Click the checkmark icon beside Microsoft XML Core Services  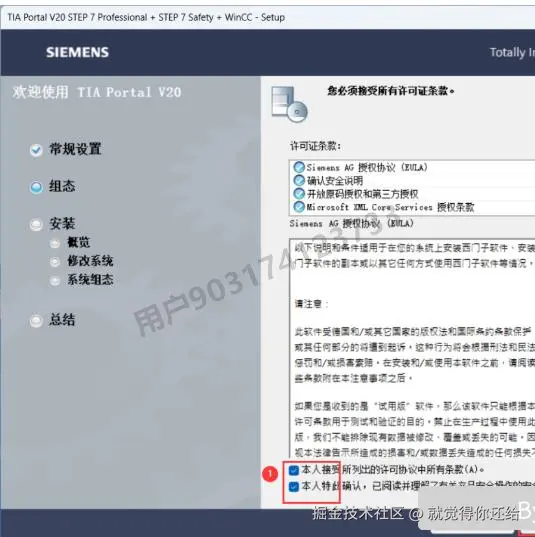299,207
